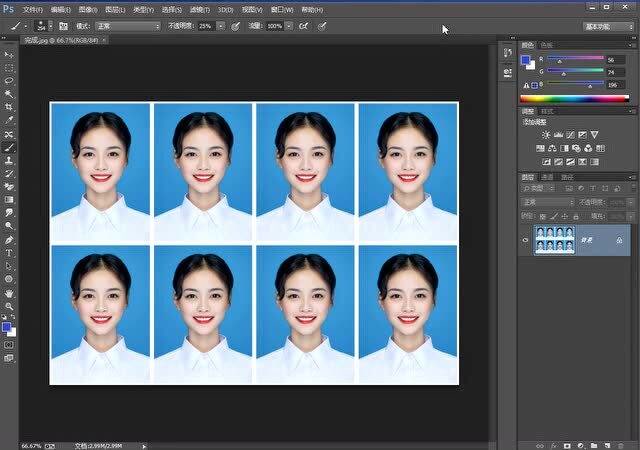Image resolution: width=640 pixels, height=450 pixels.
Task: Select the Brush tool in the toolbox
Action: click(x=9, y=147)
